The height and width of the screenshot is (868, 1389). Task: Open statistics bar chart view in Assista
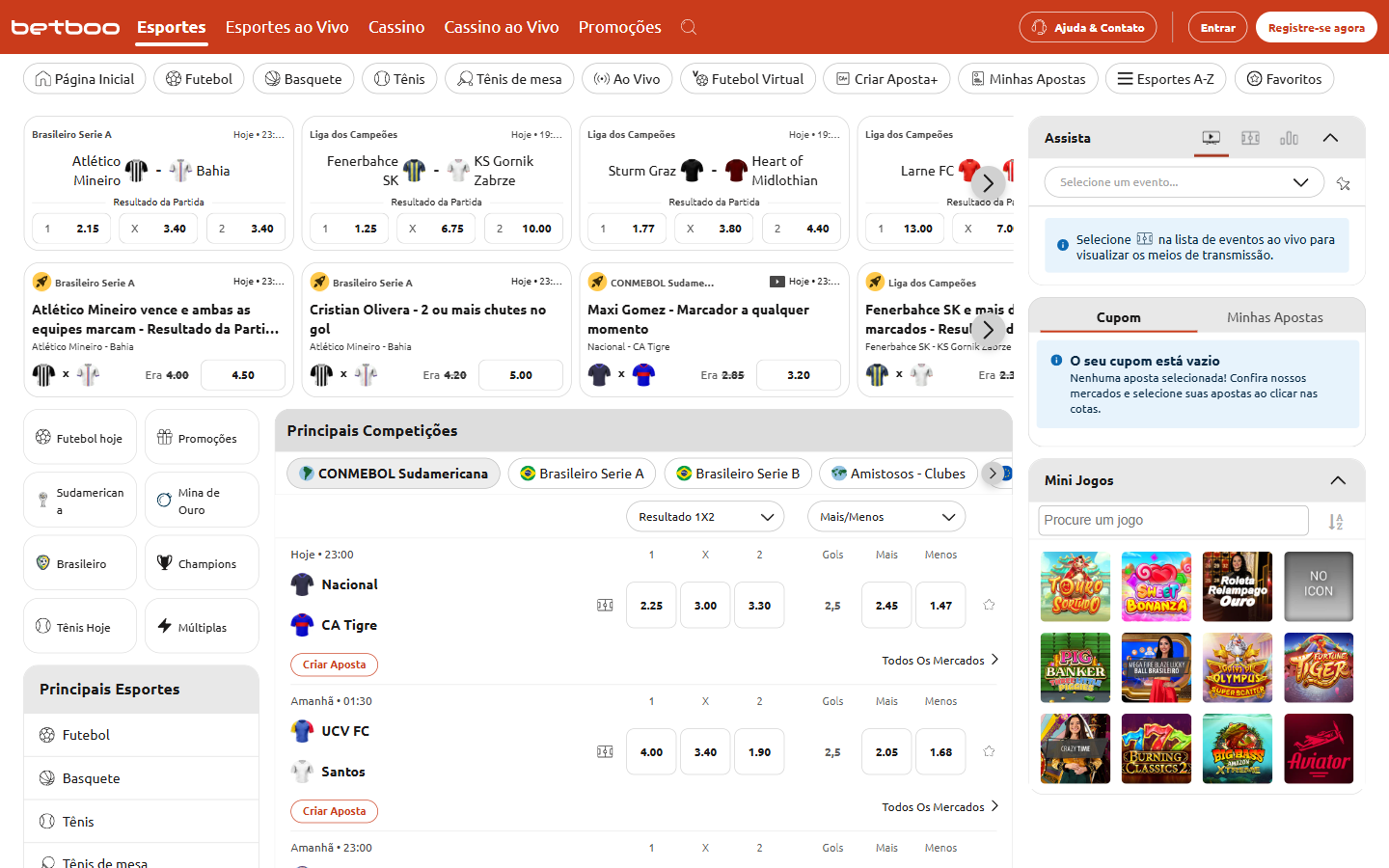pyautogui.click(x=1289, y=138)
